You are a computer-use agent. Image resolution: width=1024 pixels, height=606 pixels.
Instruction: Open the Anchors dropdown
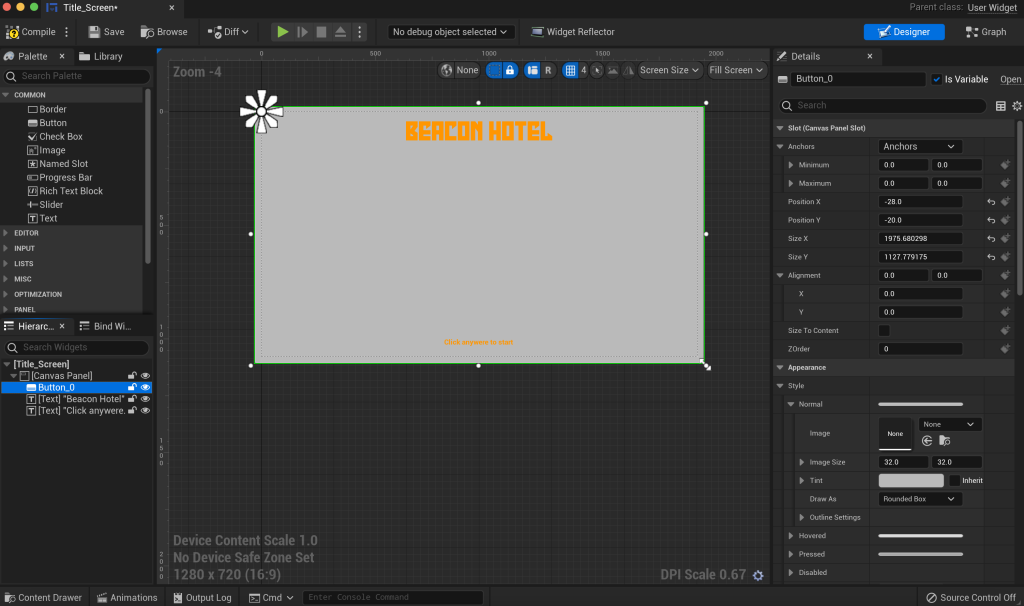[x=919, y=147]
